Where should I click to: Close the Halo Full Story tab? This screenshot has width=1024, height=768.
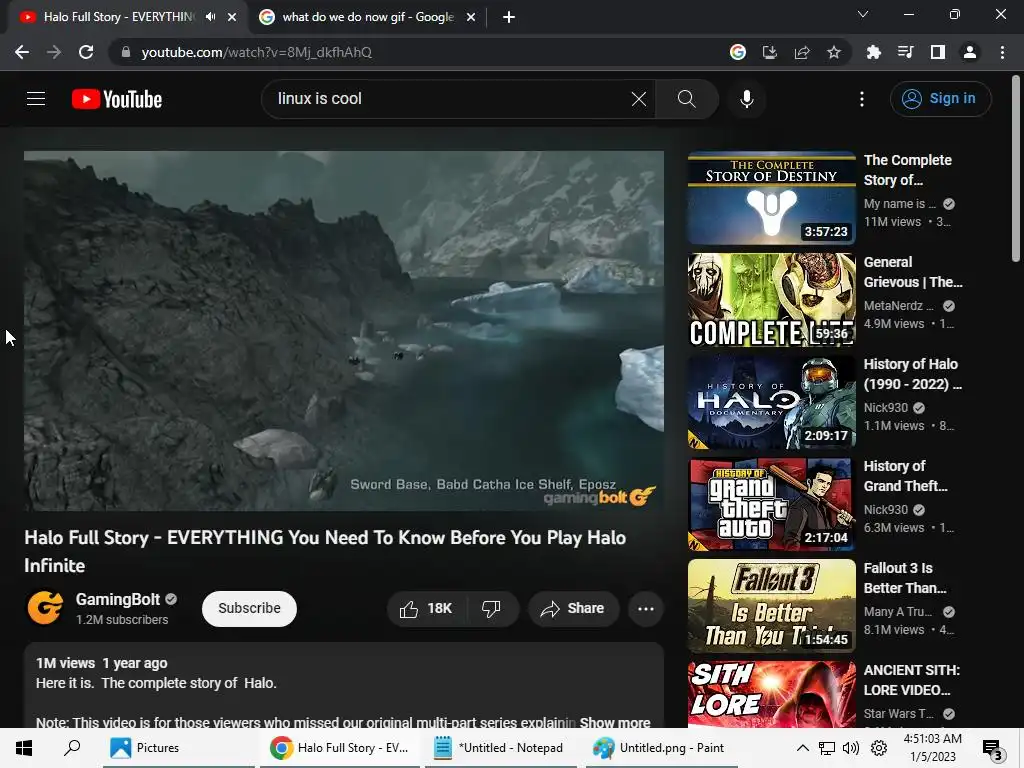[x=232, y=17]
